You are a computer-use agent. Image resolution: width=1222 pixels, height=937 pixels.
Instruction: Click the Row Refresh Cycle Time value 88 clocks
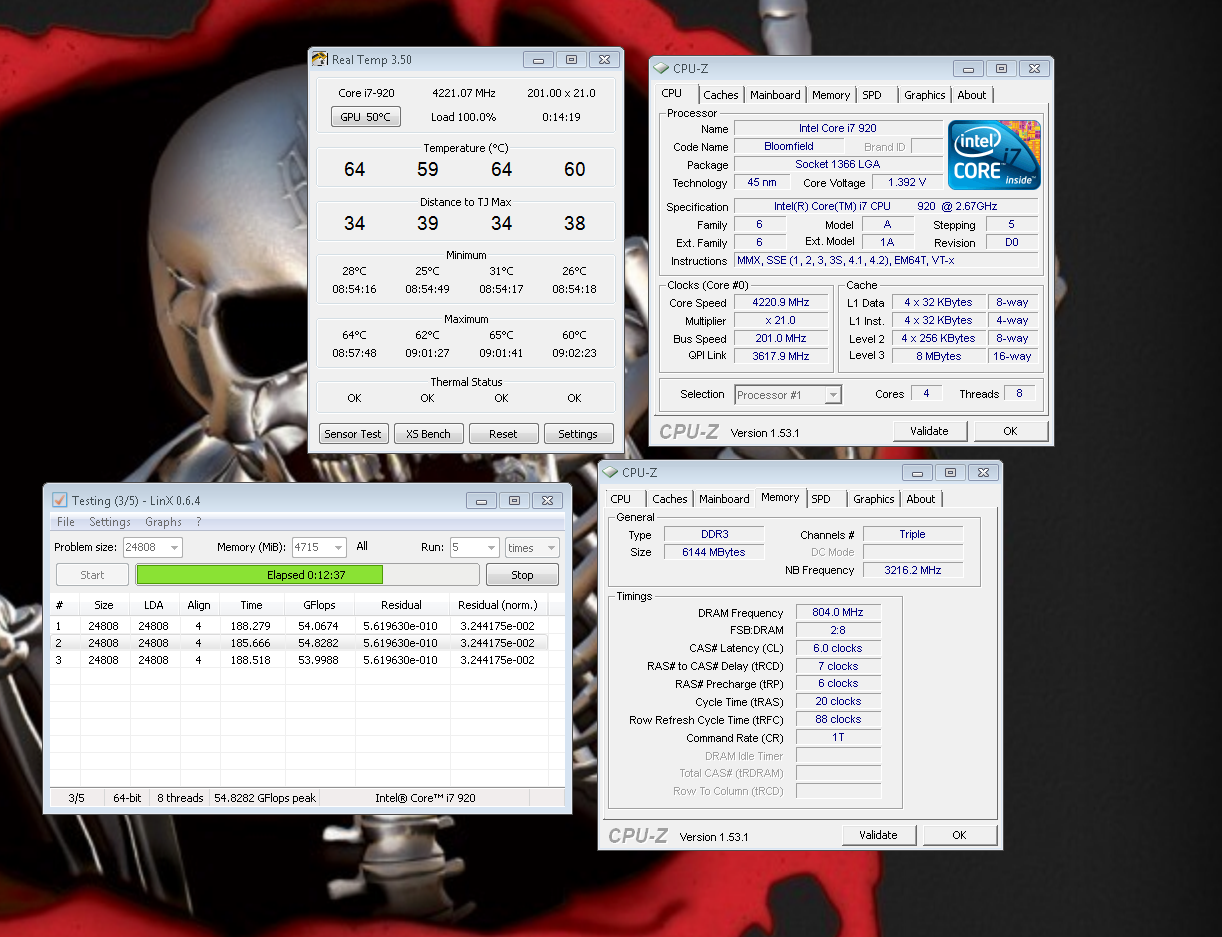click(x=838, y=719)
